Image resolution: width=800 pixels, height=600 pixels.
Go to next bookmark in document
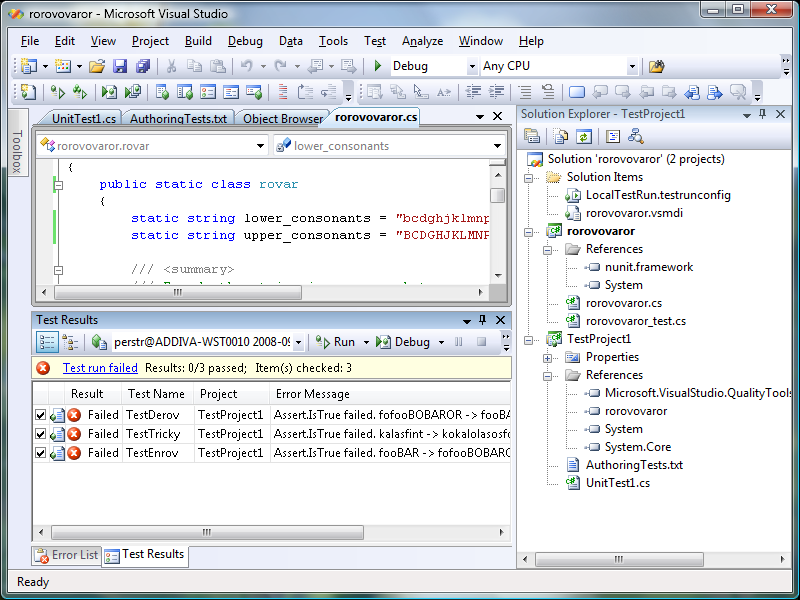pos(622,92)
